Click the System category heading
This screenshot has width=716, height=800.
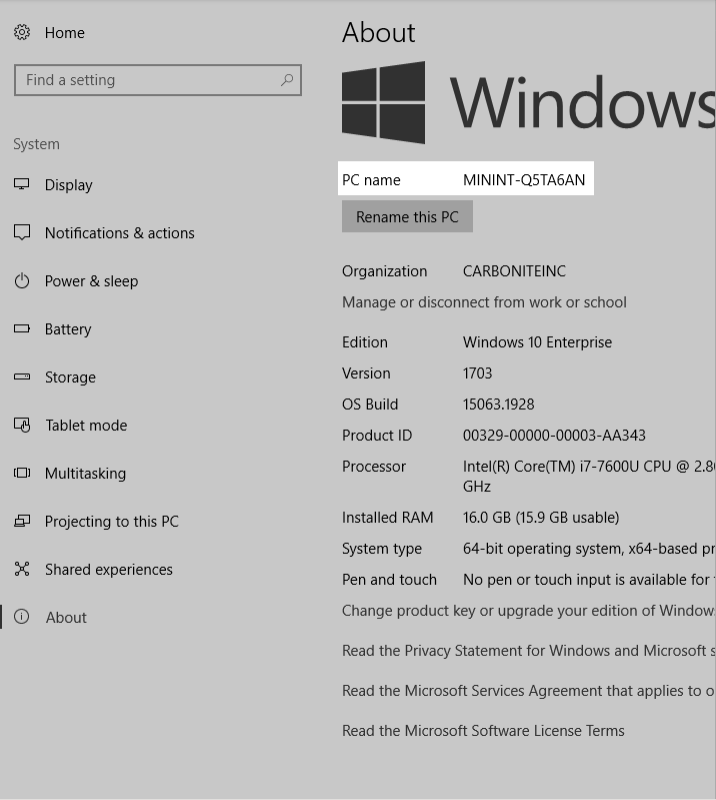click(x=36, y=144)
